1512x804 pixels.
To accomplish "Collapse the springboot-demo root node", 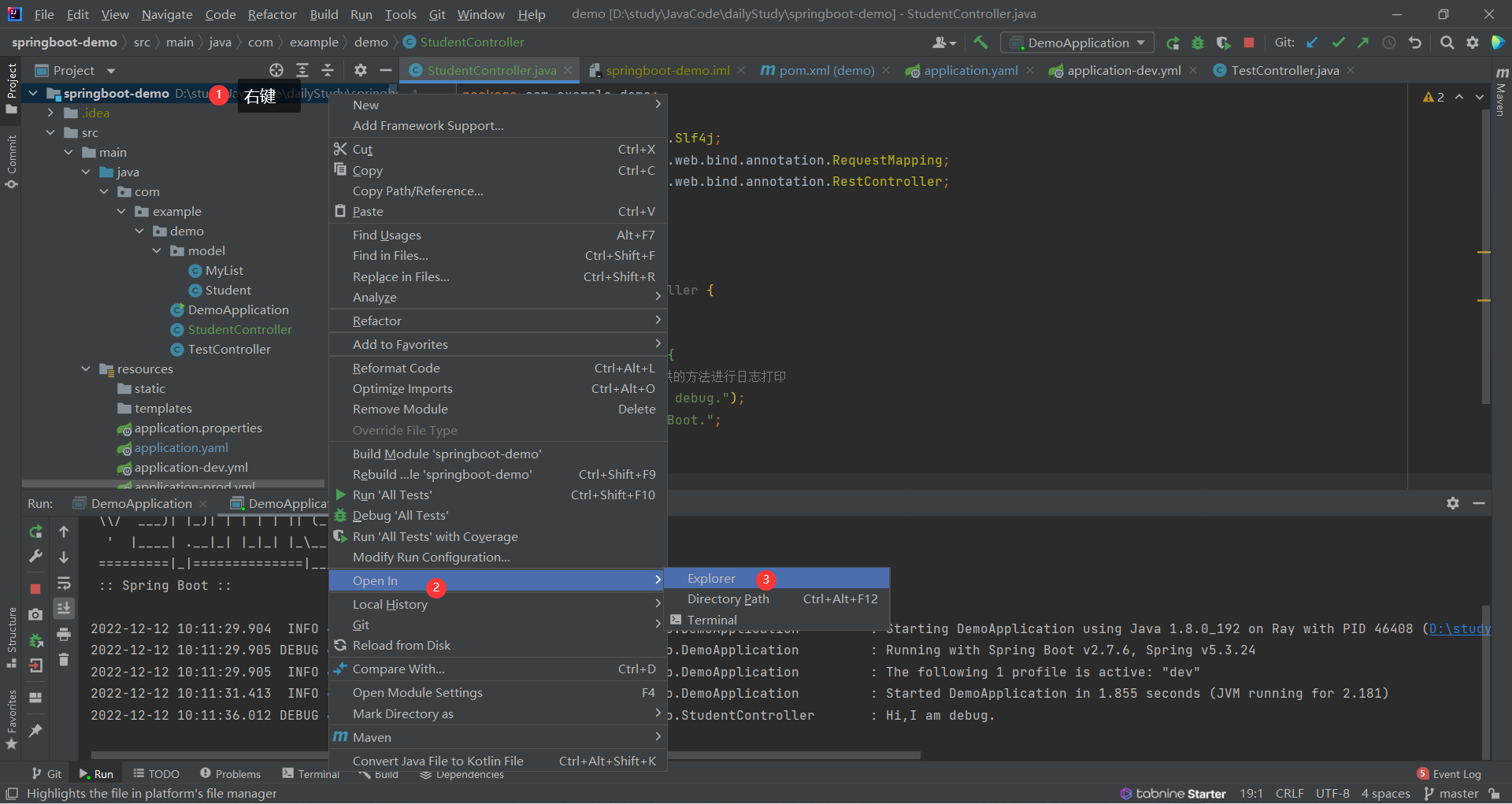I will (x=33, y=93).
